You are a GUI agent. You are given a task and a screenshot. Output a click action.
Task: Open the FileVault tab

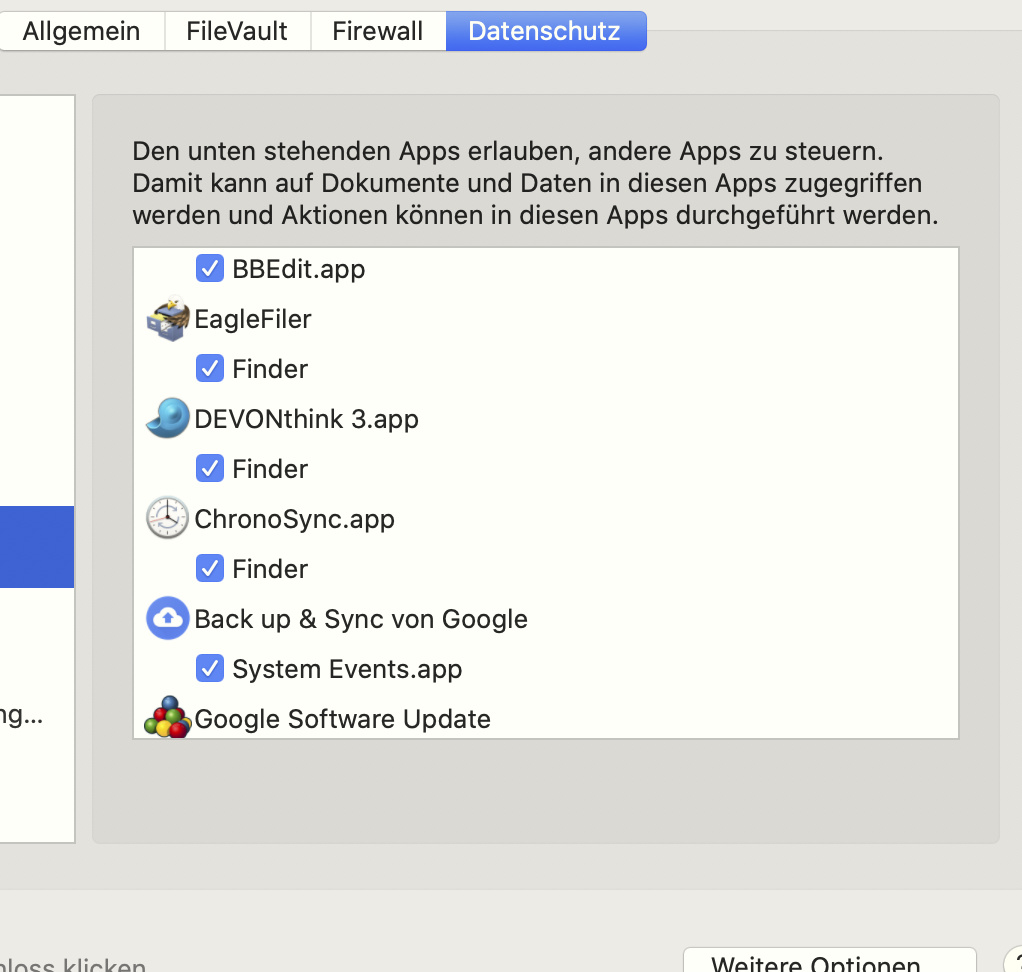pos(237,31)
